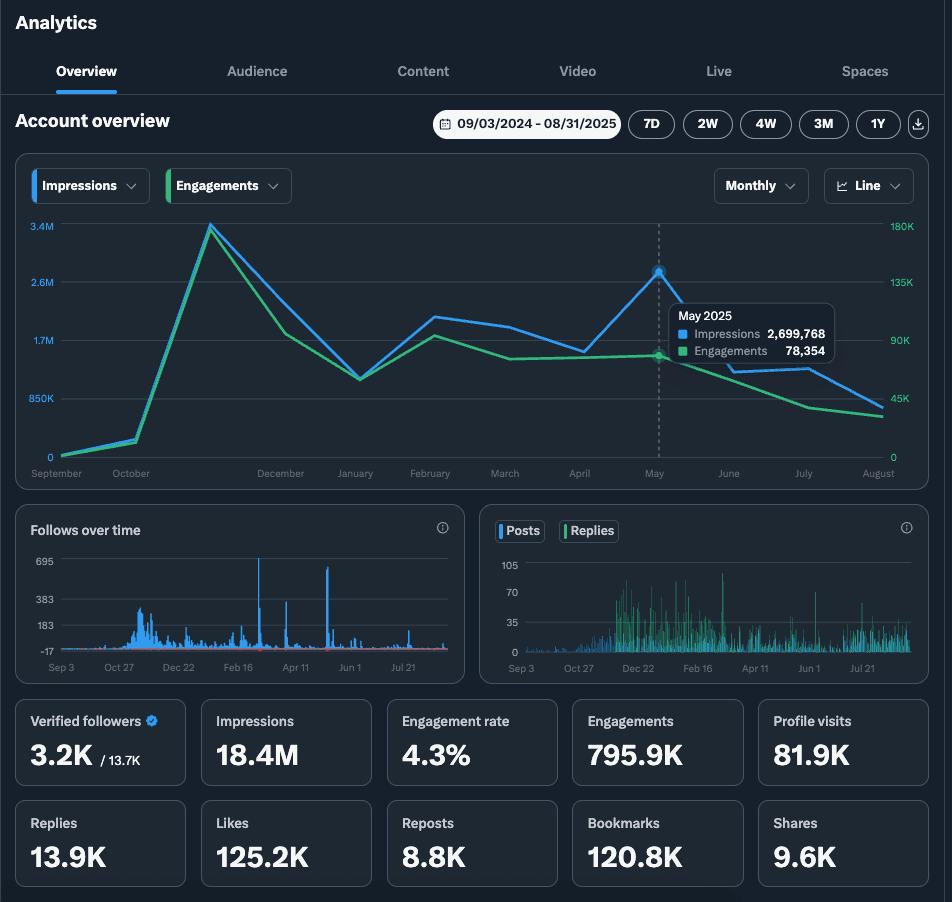Toggle the Posts series in bar chart
Image resolution: width=952 pixels, height=902 pixels.
pos(520,531)
